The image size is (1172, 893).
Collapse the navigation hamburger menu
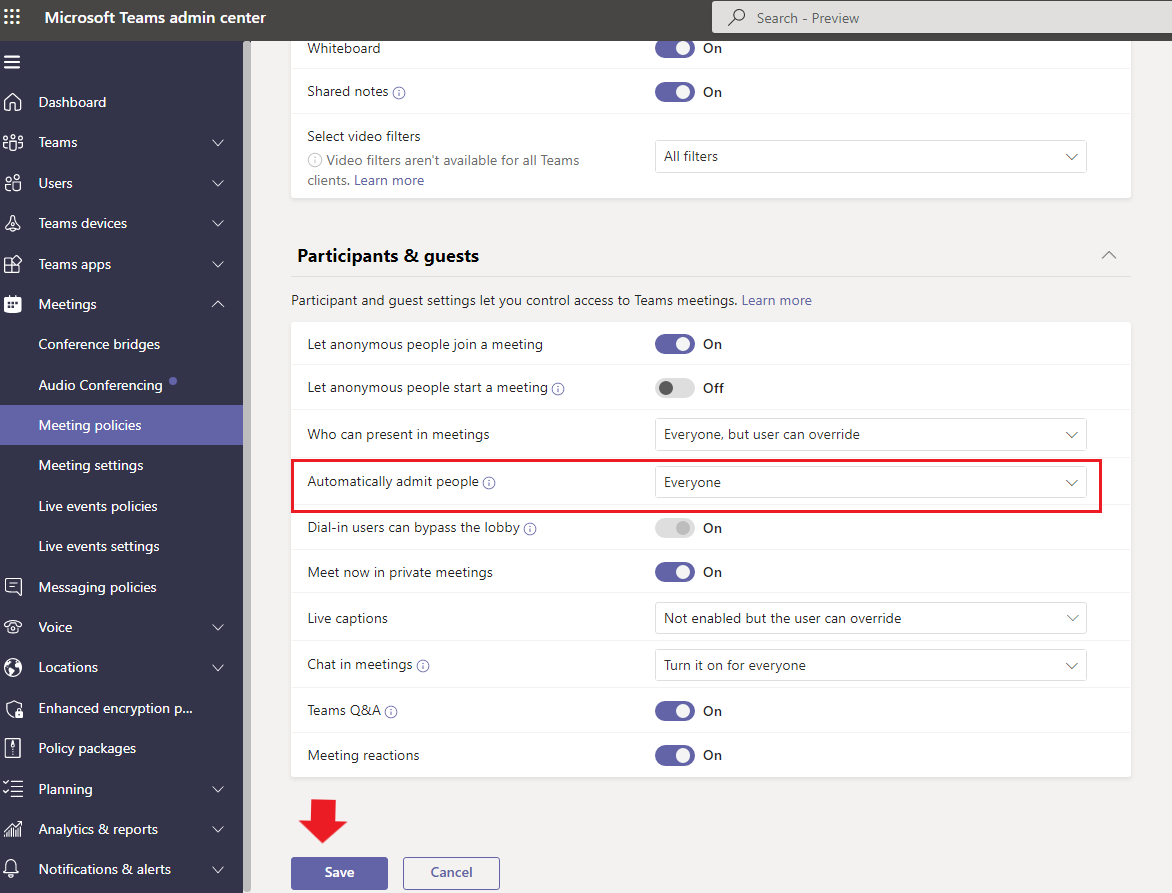12,62
